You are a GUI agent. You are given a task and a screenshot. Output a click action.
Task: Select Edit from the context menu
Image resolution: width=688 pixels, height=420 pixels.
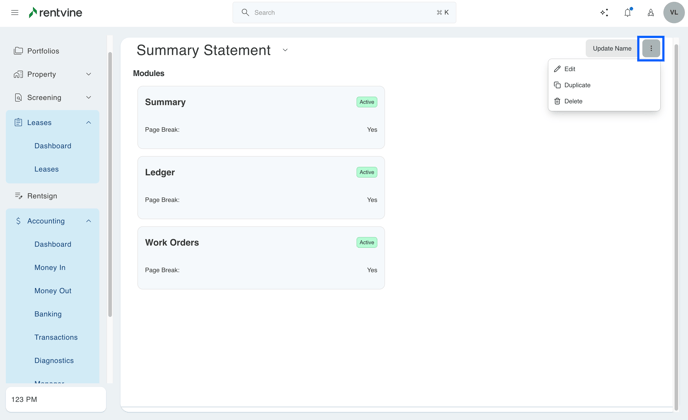point(570,69)
